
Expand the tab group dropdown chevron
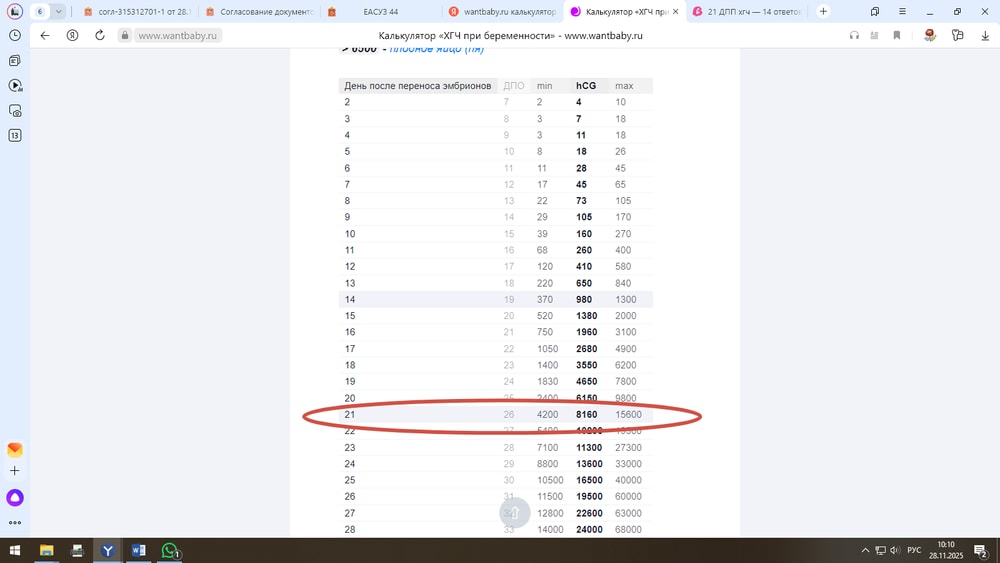[x=59, y=12]
